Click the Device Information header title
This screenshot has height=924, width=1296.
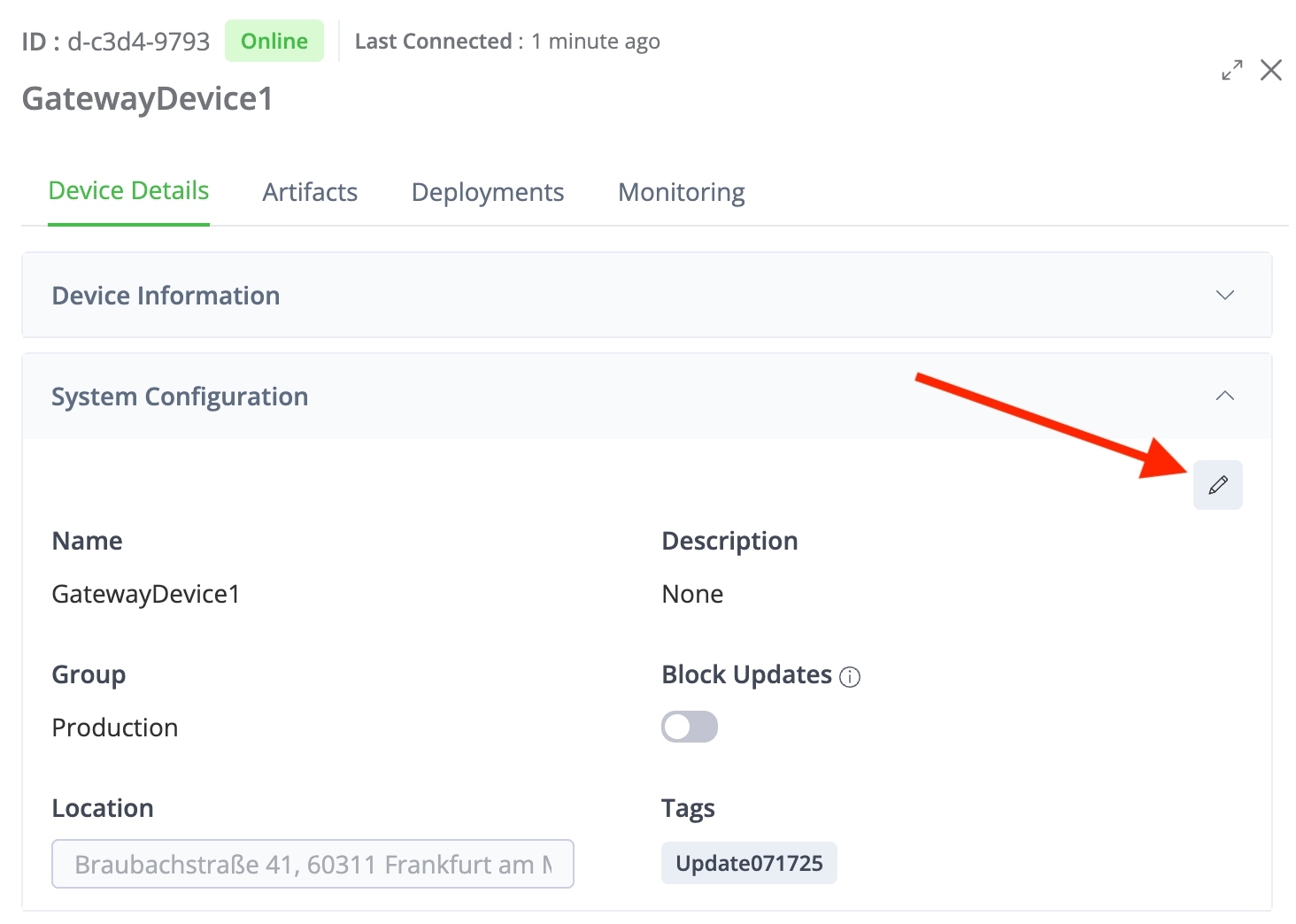pos(166,296)
